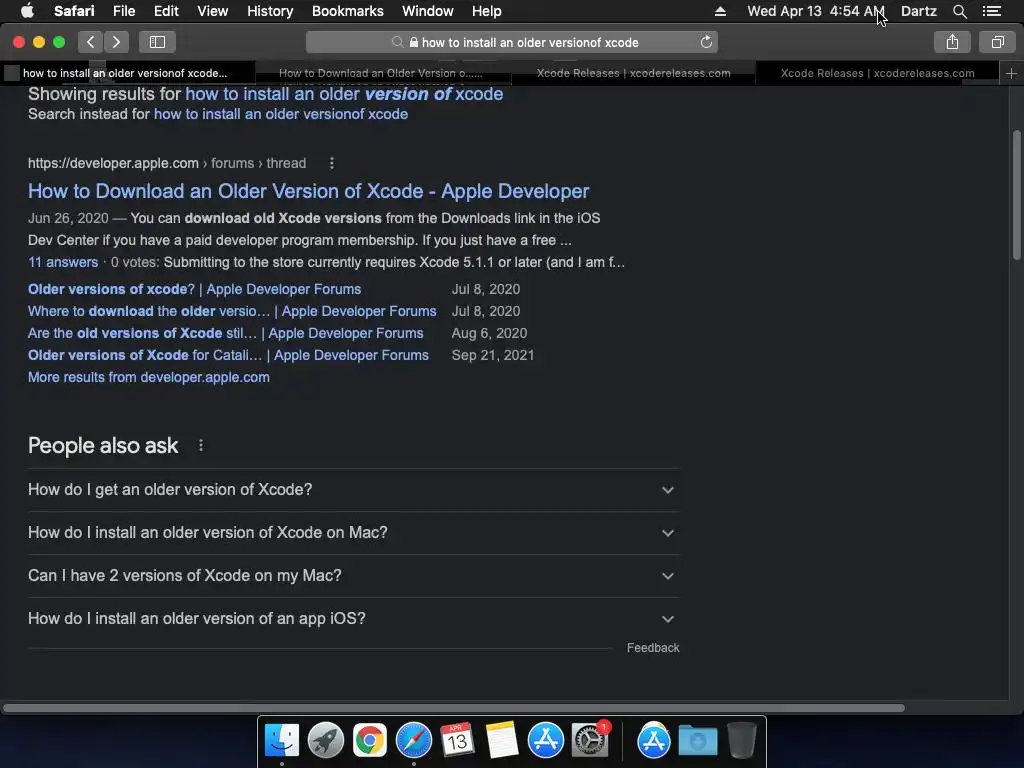This screenshot has width=1024, height=768.
Task: Expand 'How do I install an older version of an app iOS?'
Action: [x=353, y=619]
